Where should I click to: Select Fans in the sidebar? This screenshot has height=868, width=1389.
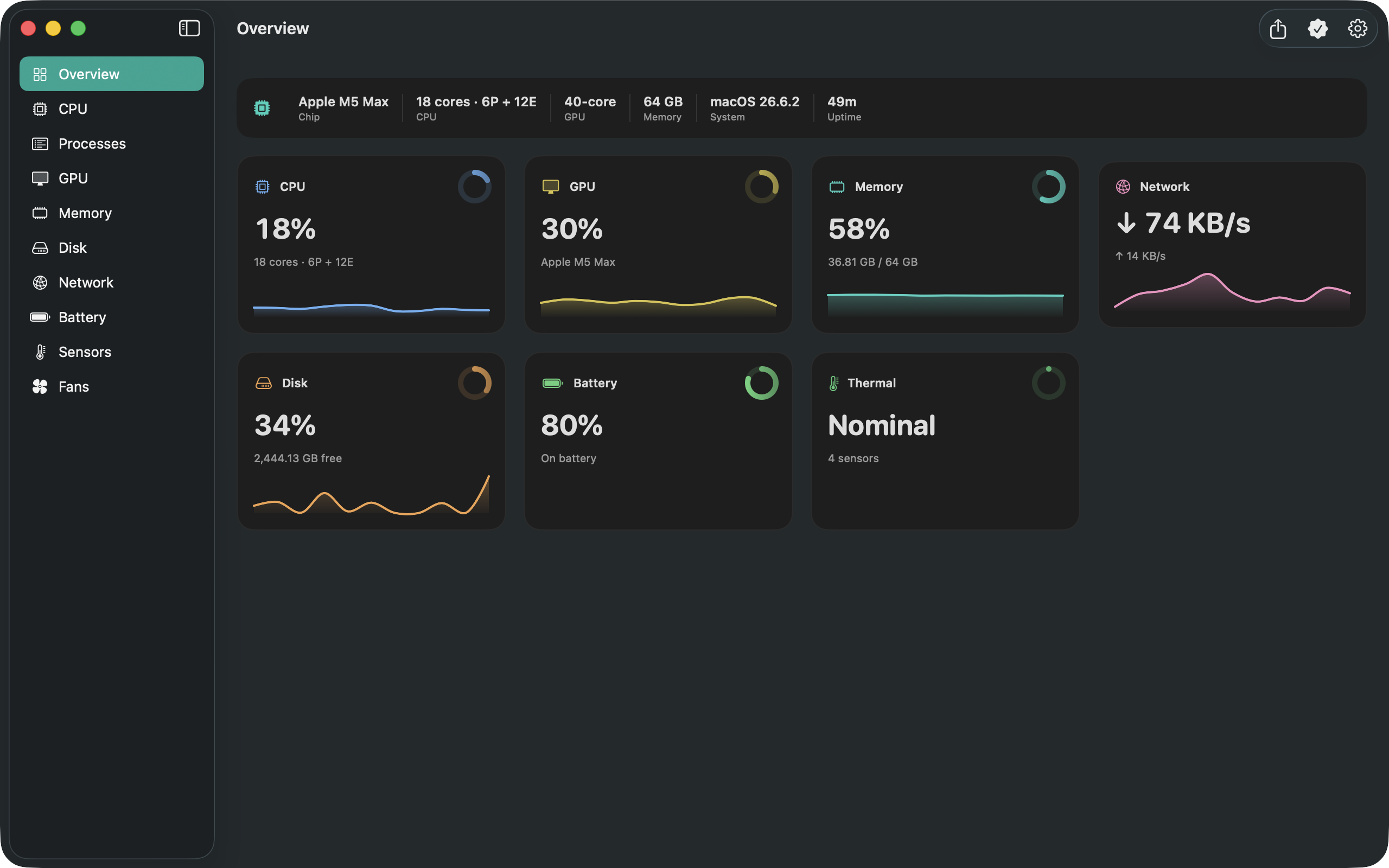111,387
